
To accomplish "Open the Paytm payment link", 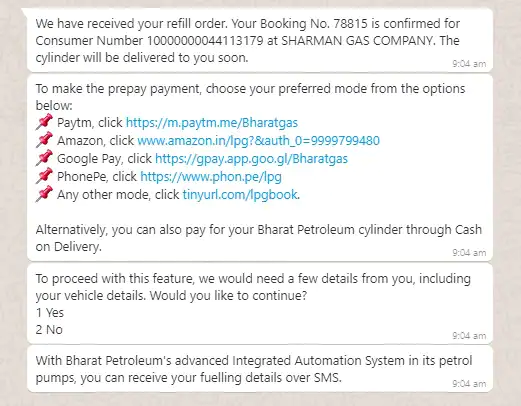I will point(212,123).
